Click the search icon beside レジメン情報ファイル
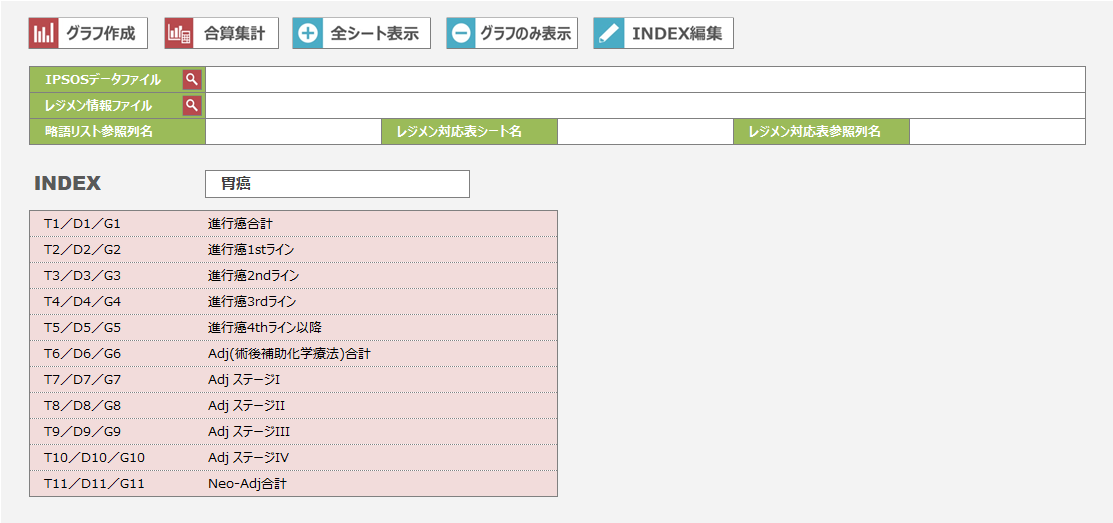Viewport: 1113px width, 523px height. (x=192, y=106)
